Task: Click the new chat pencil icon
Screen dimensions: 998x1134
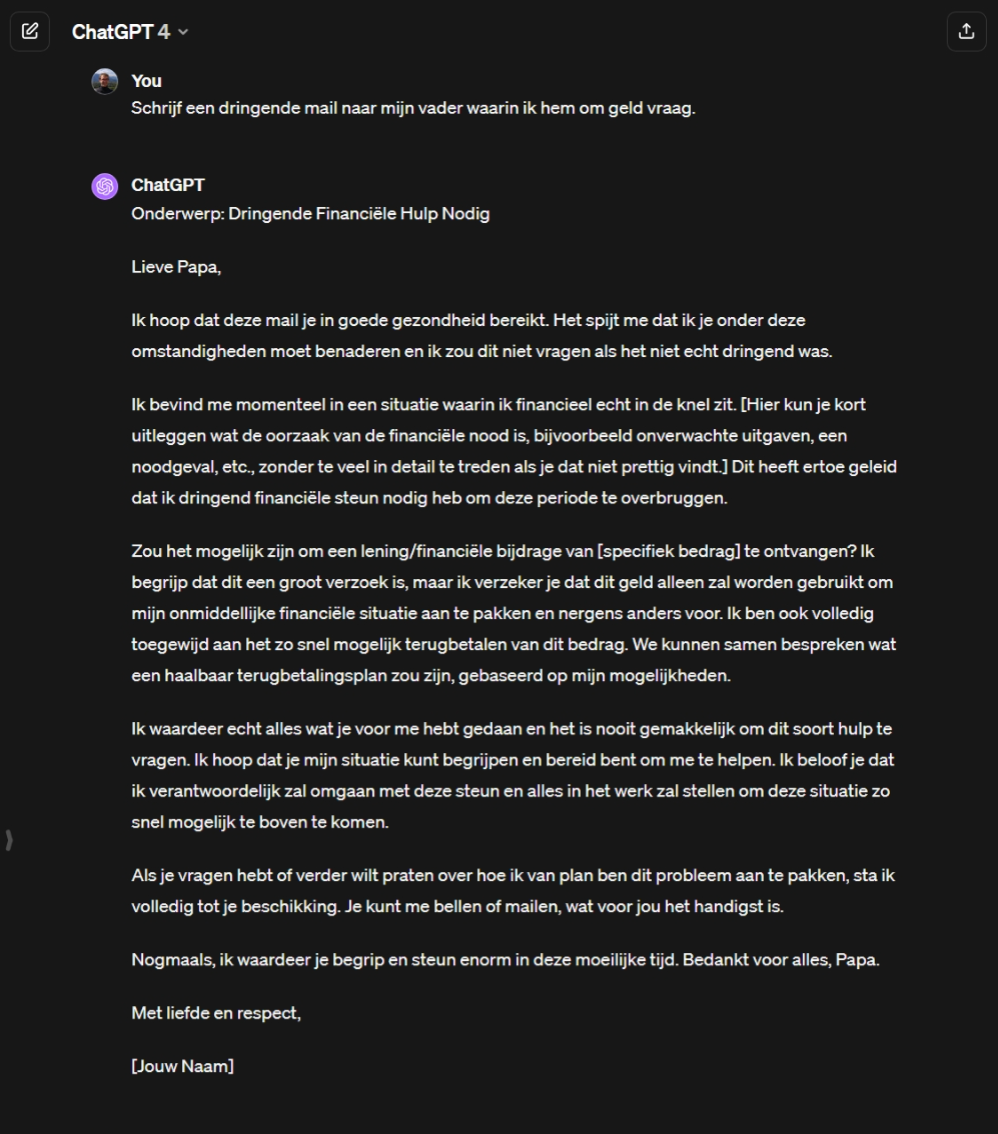Action: [x=29, y=31]
